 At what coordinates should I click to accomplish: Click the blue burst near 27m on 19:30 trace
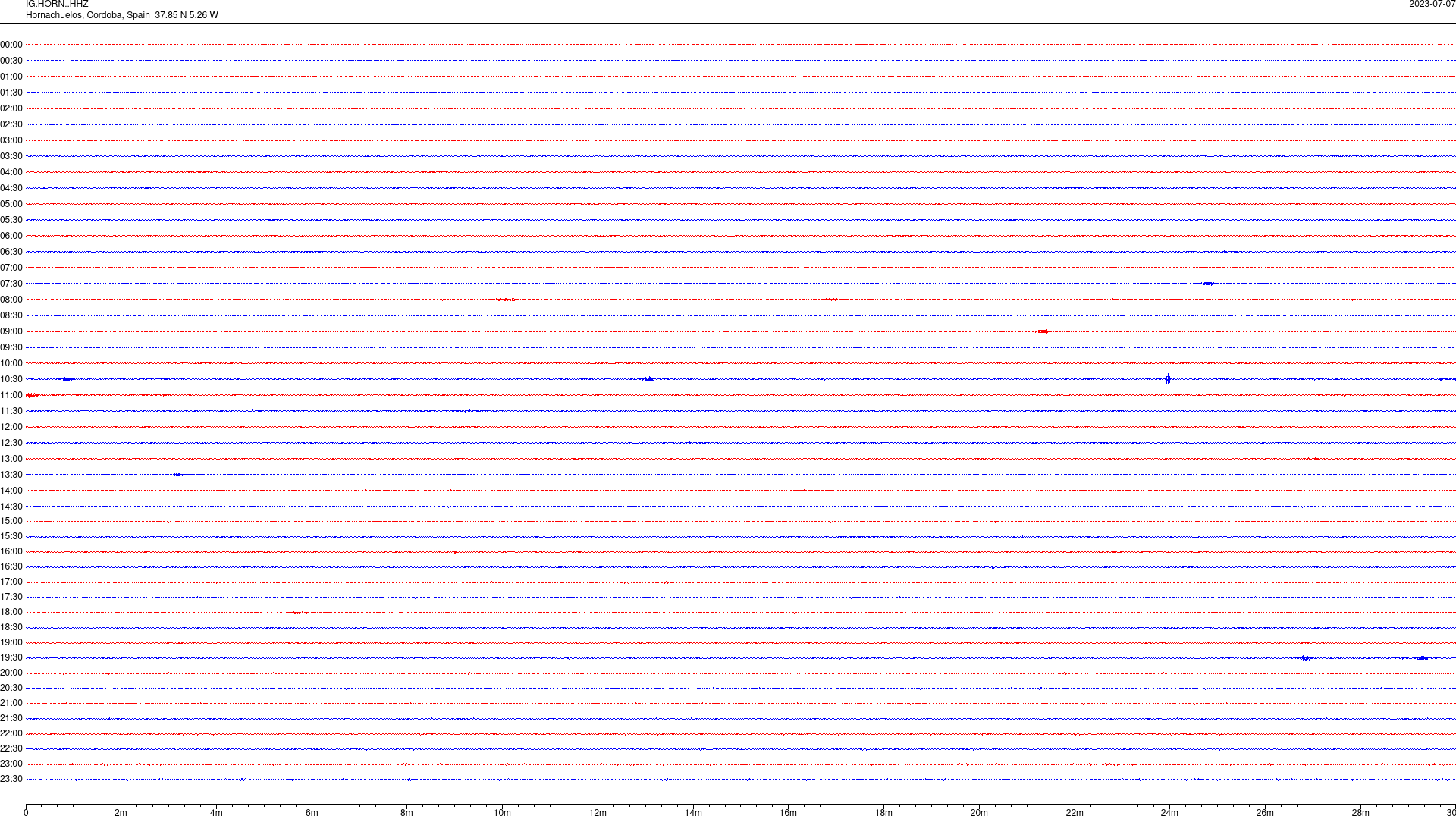pos(1306,657)
